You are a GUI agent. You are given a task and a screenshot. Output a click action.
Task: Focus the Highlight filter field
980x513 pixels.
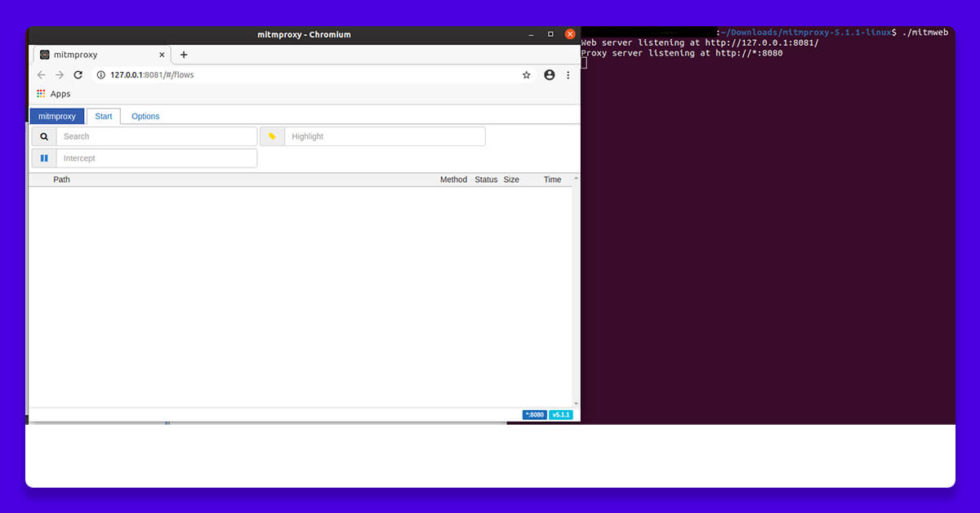pos(384,136)
